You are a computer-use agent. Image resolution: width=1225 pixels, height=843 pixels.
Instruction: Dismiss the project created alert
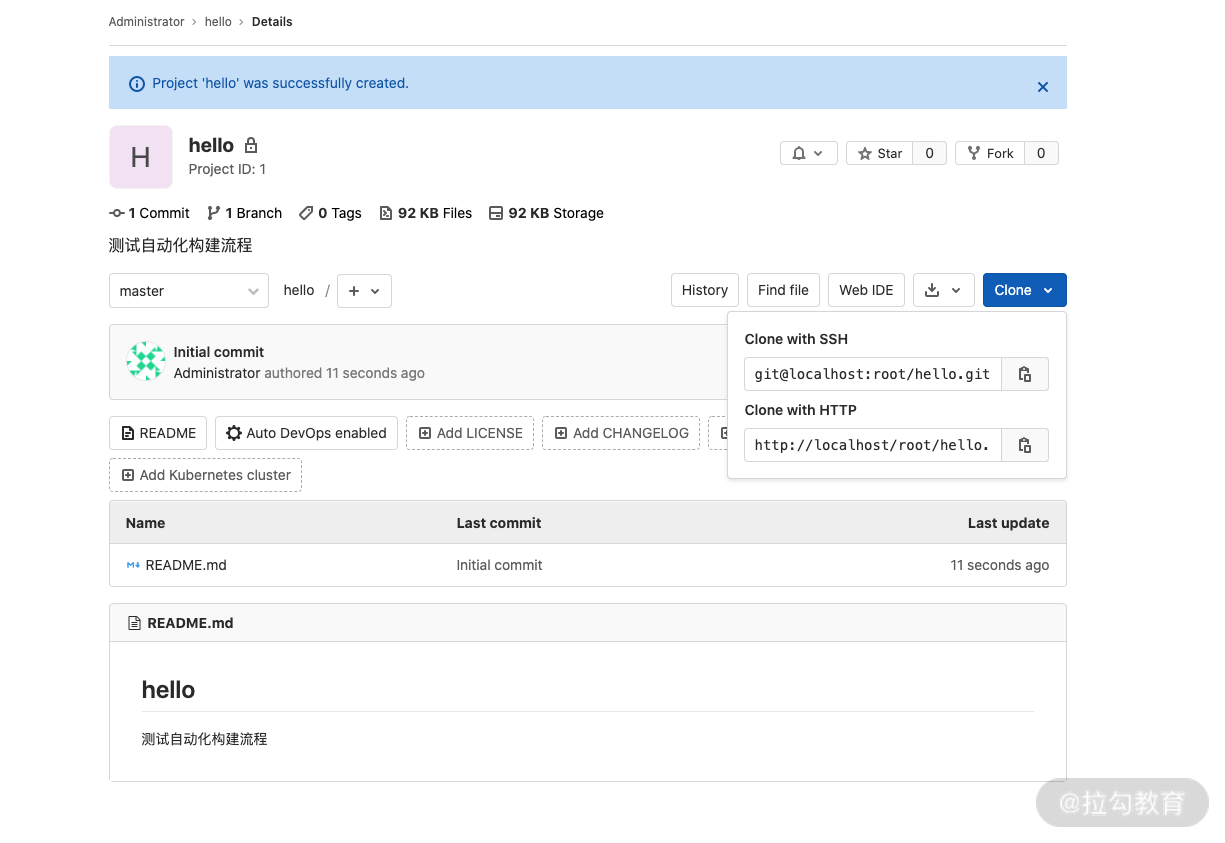tap(1042, 87)
